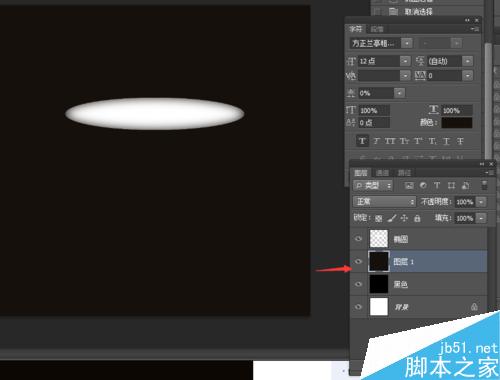
Task: Switch to the 图层 Layers tab
Action: [x=360, y=173]
